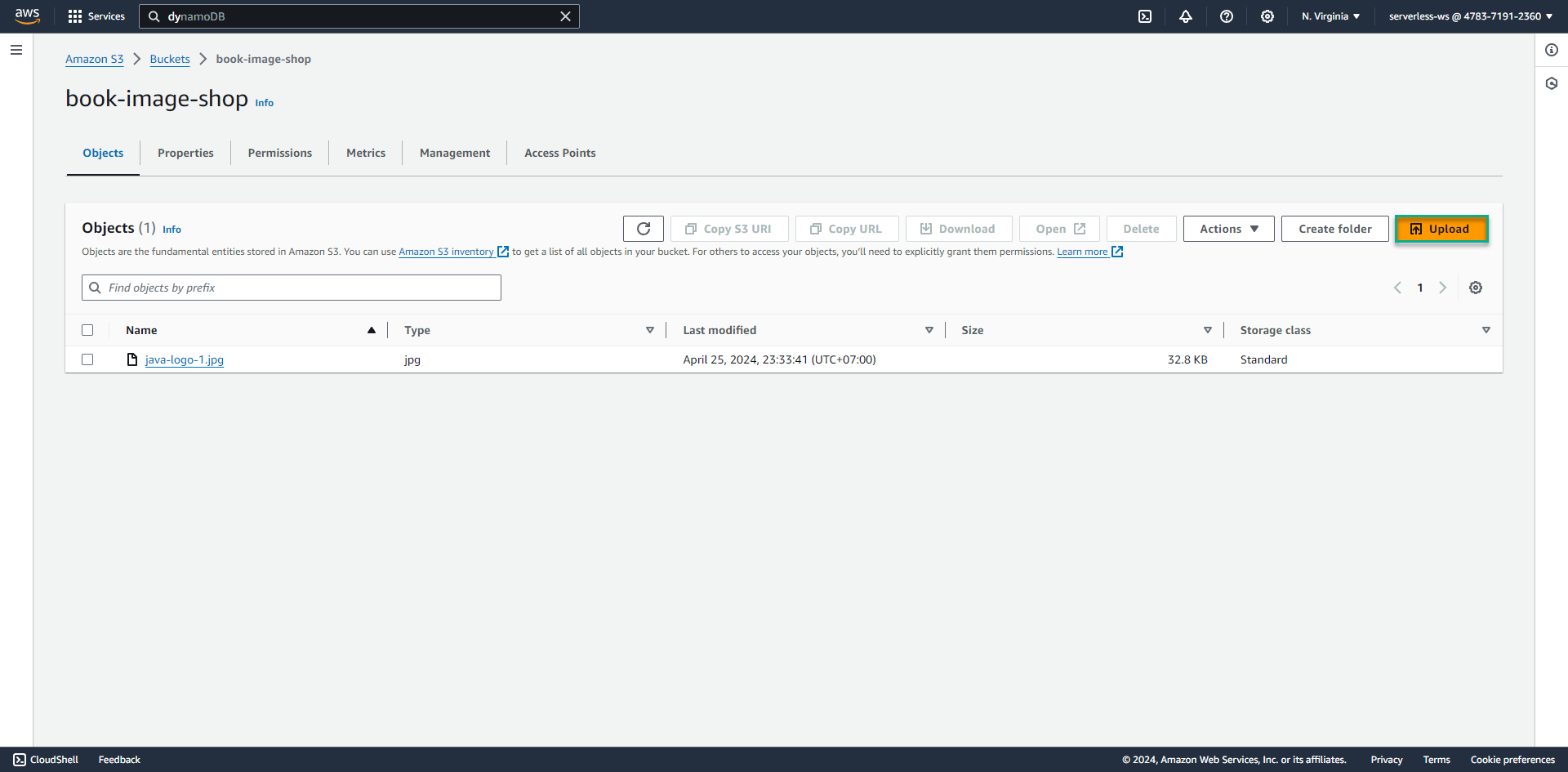The image size is (1568, 772).
Task: Click the Delete button
Action: [1141, 229]
